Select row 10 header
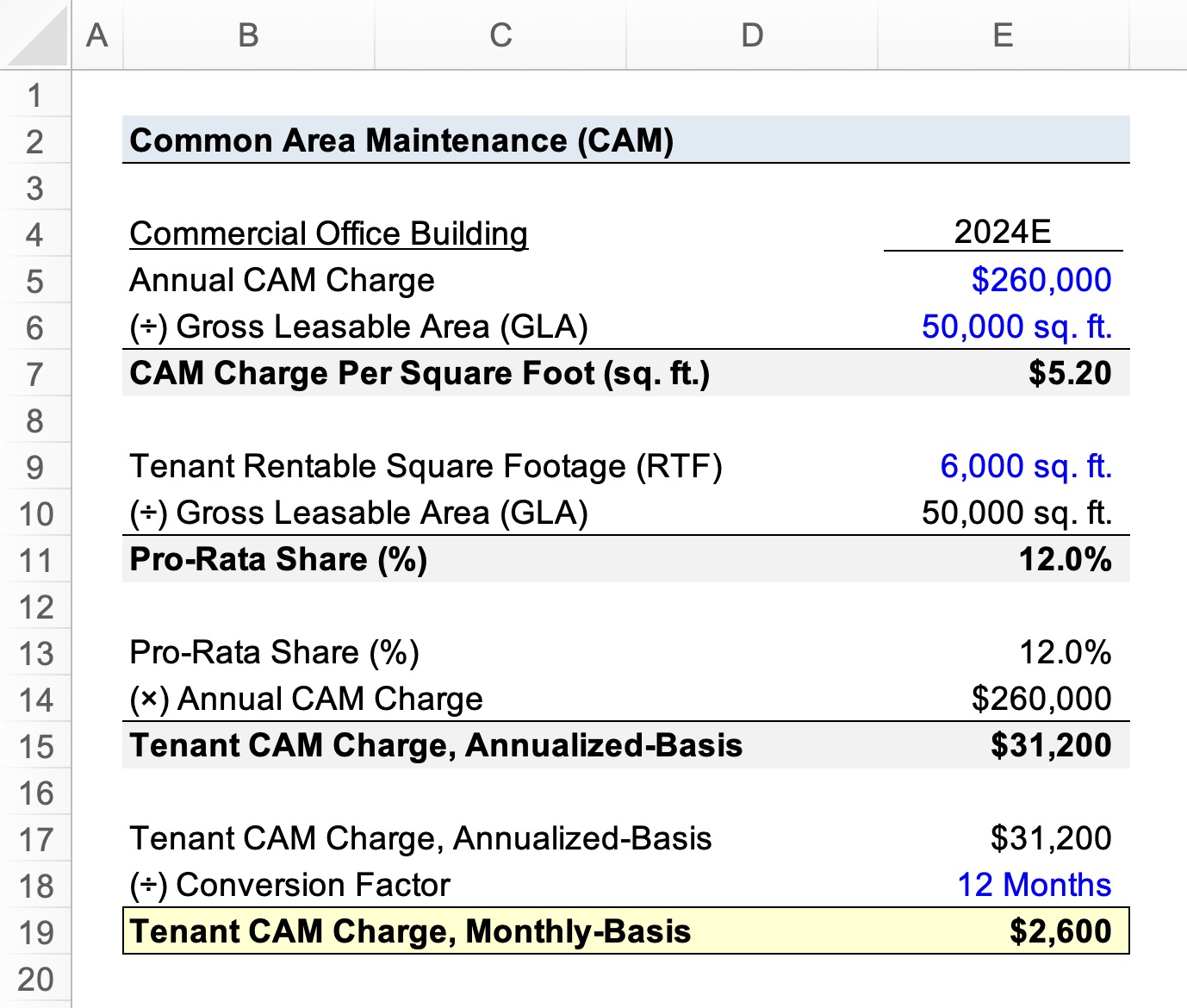Viewport: 1187px width, 1008px height. tap(35, 513)
